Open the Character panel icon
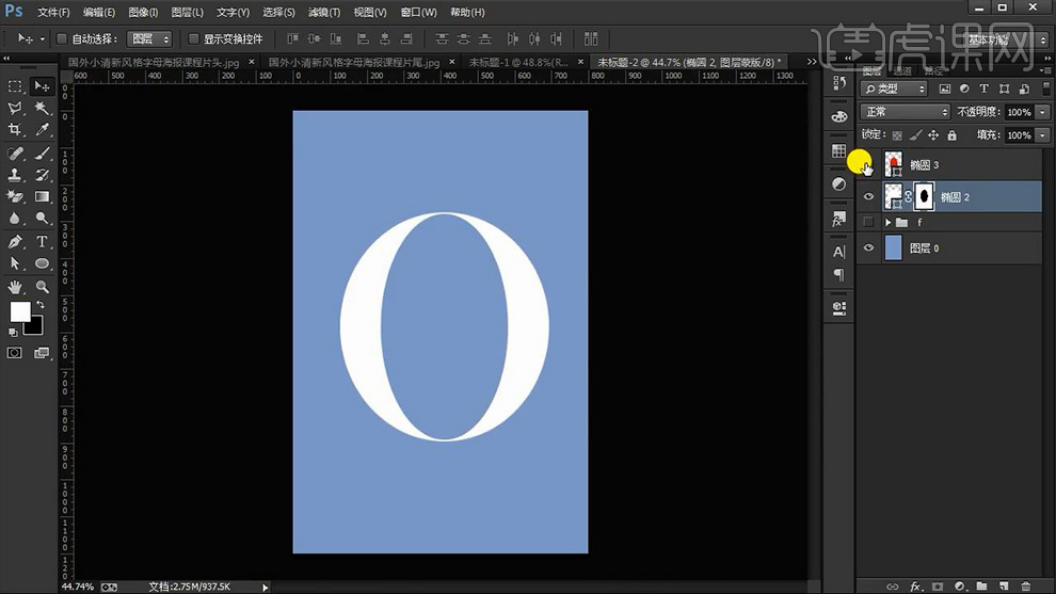 (839, 252)
